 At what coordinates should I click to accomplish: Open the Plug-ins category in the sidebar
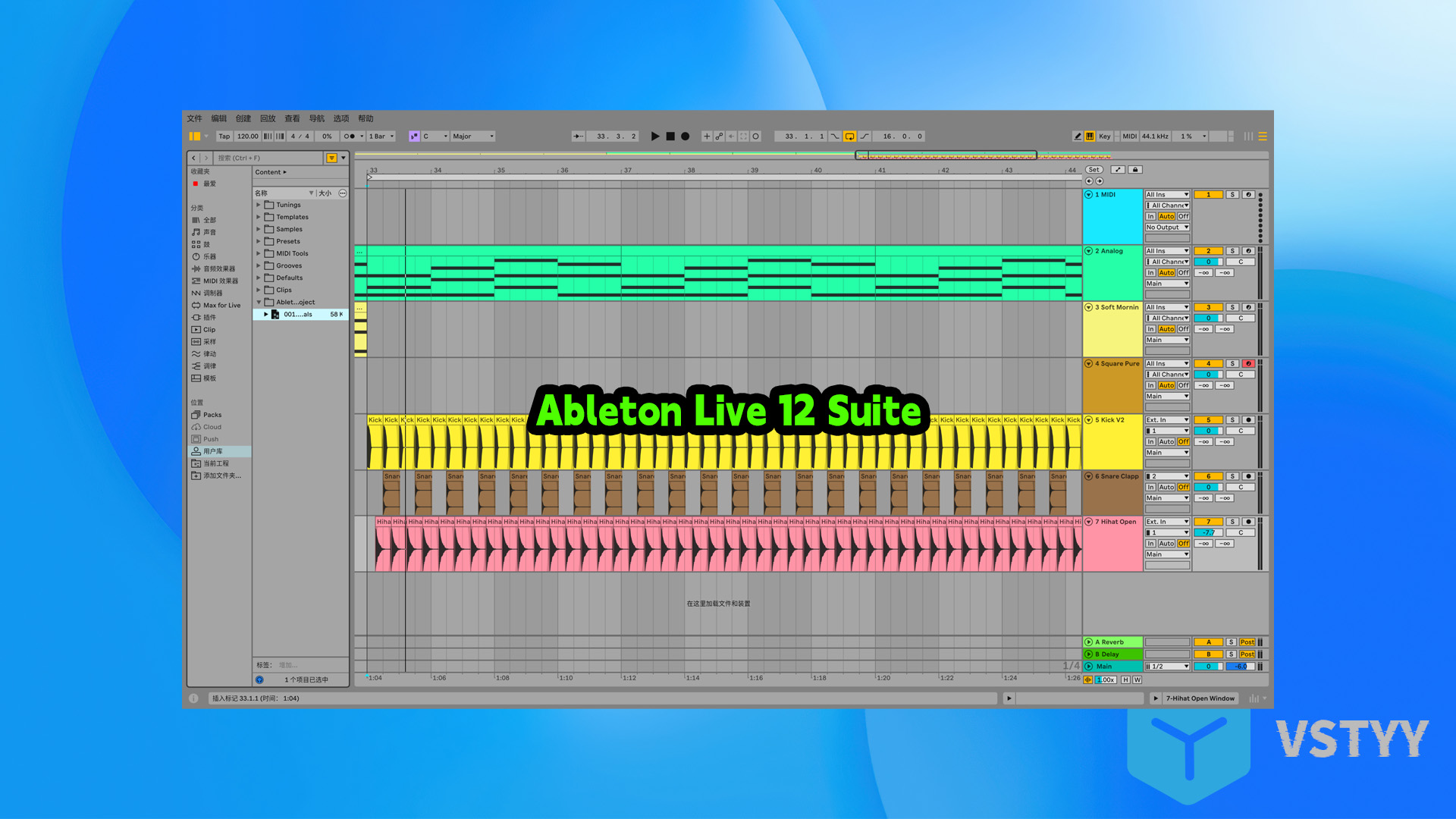[208, 317]
